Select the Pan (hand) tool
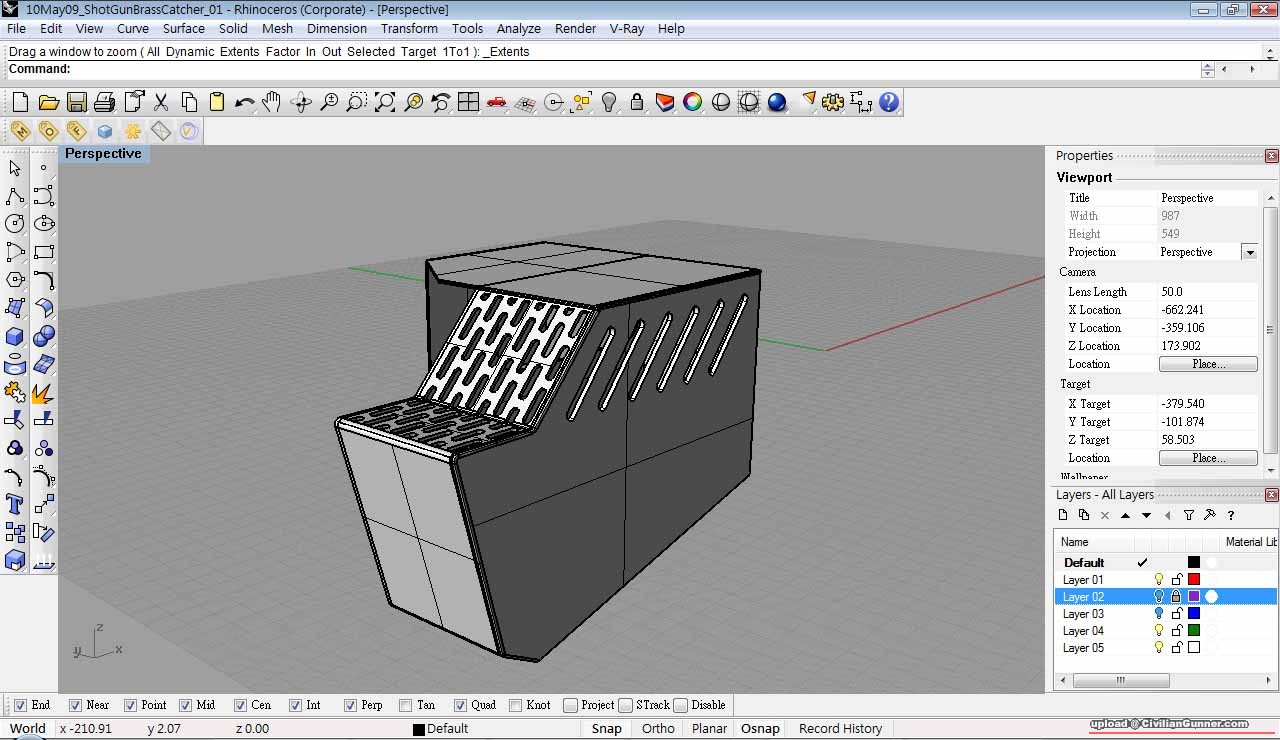This screenshot has width=1280, height=740. click(272, 102)
